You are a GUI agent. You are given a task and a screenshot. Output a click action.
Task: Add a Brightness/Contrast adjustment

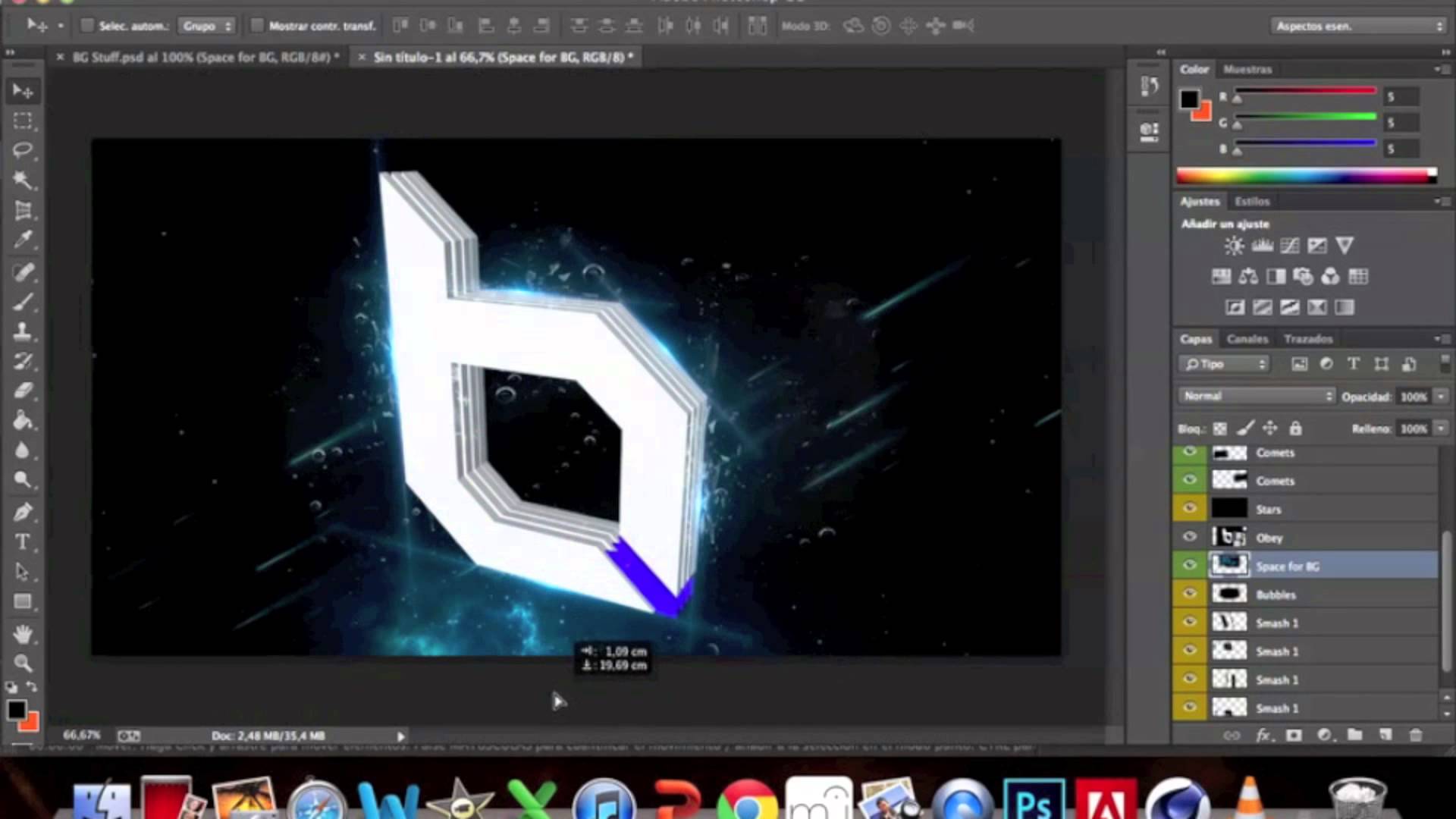(x=1234, y=246)
